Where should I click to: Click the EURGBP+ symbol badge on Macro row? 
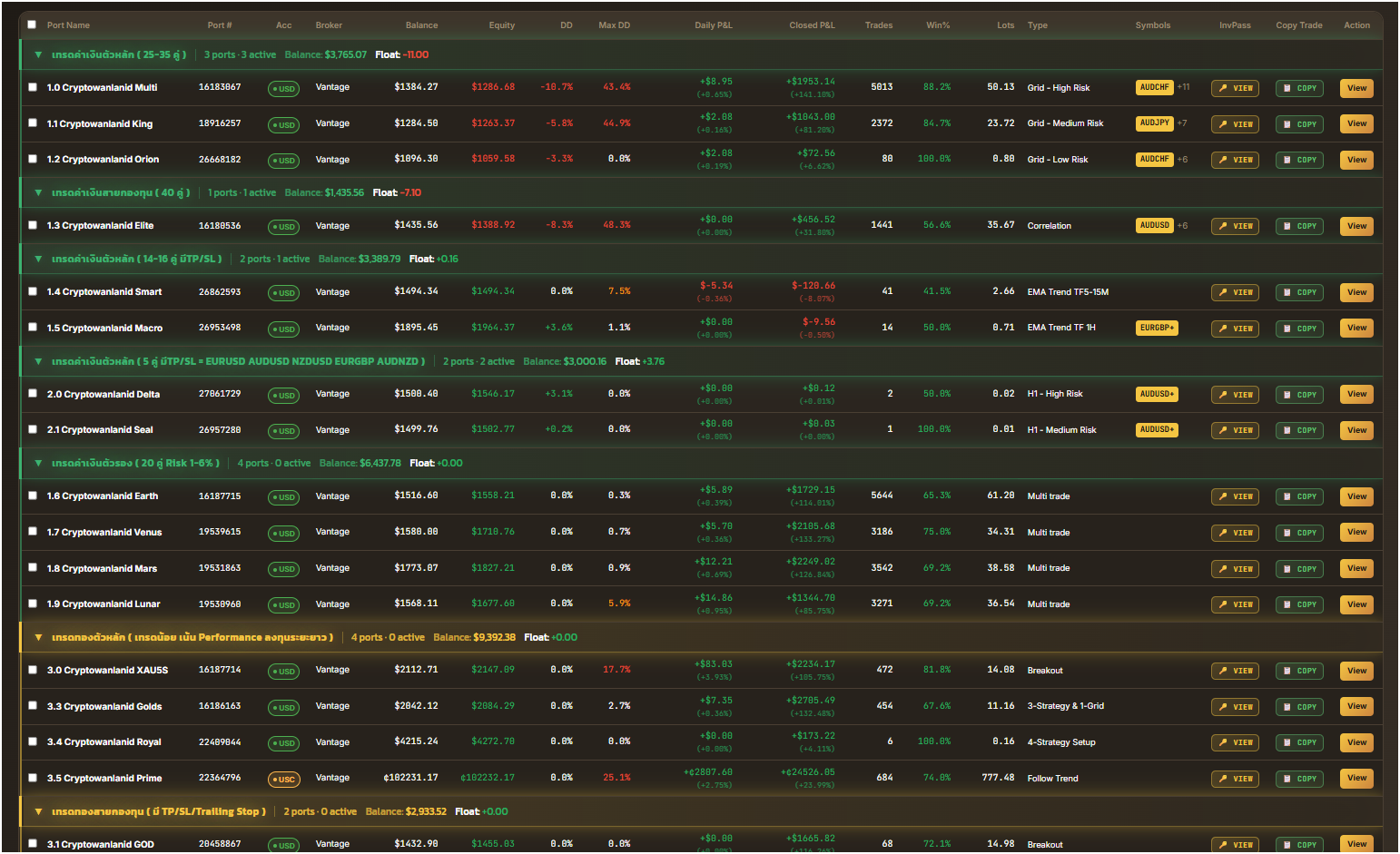1157,328
